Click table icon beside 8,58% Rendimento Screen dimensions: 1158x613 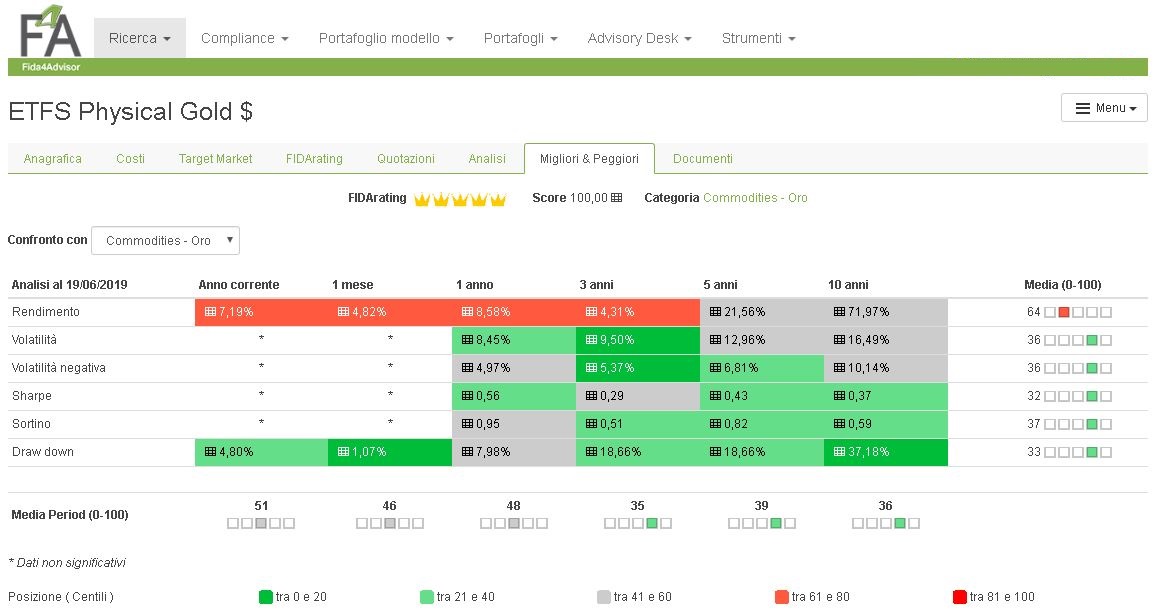click(x=467, y=312)
